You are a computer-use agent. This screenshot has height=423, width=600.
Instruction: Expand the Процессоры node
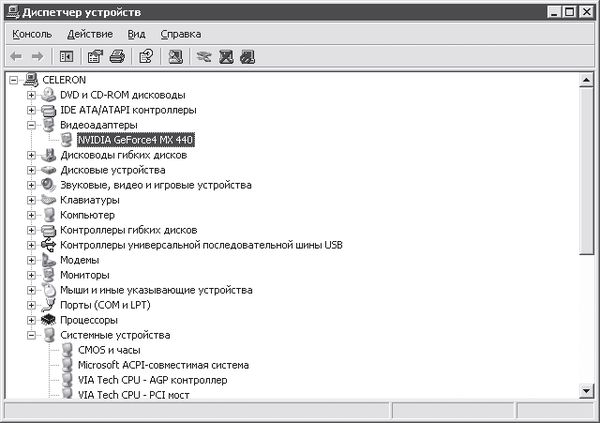coord(32,320)
